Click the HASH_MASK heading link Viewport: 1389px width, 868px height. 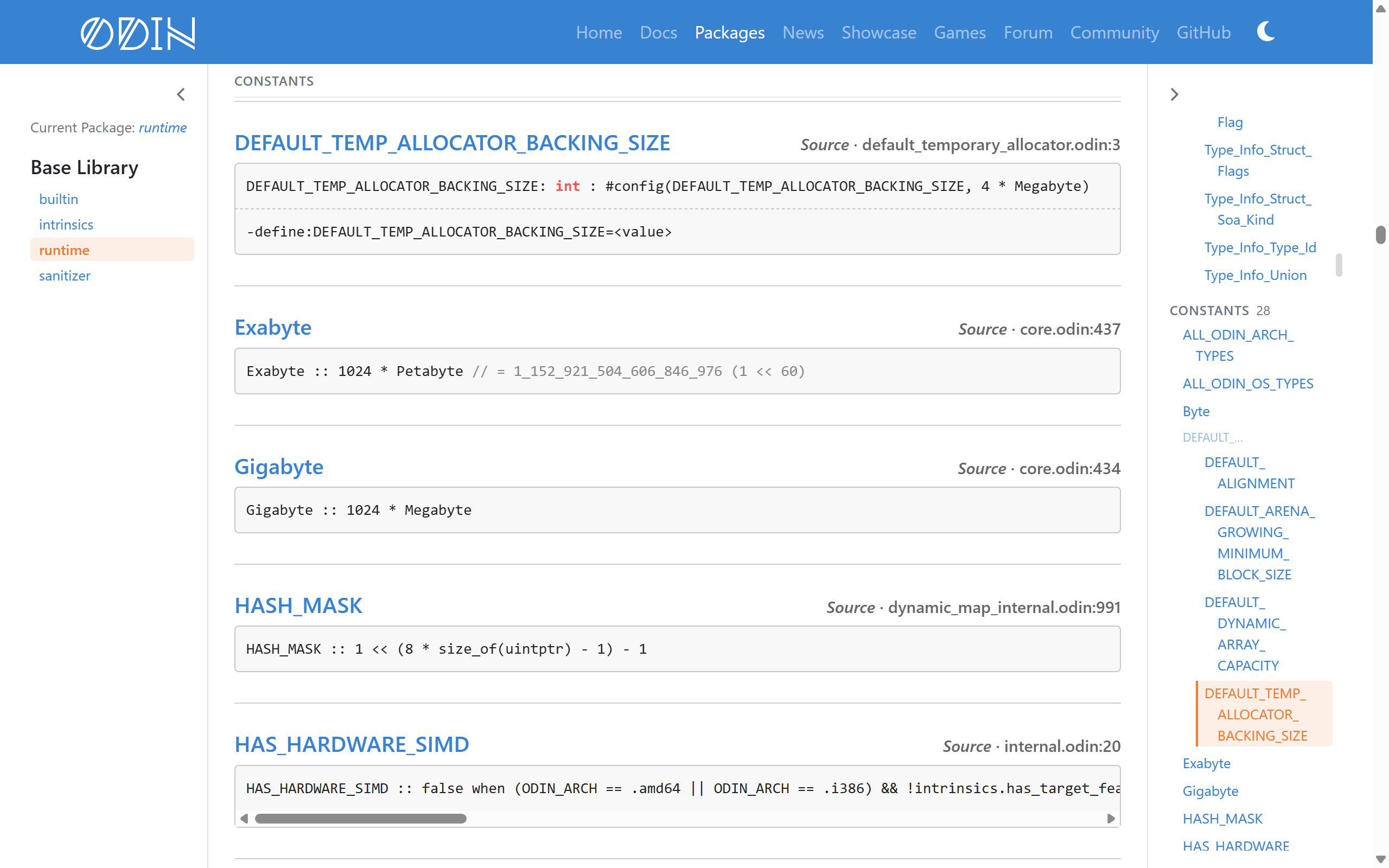[298, 605]
